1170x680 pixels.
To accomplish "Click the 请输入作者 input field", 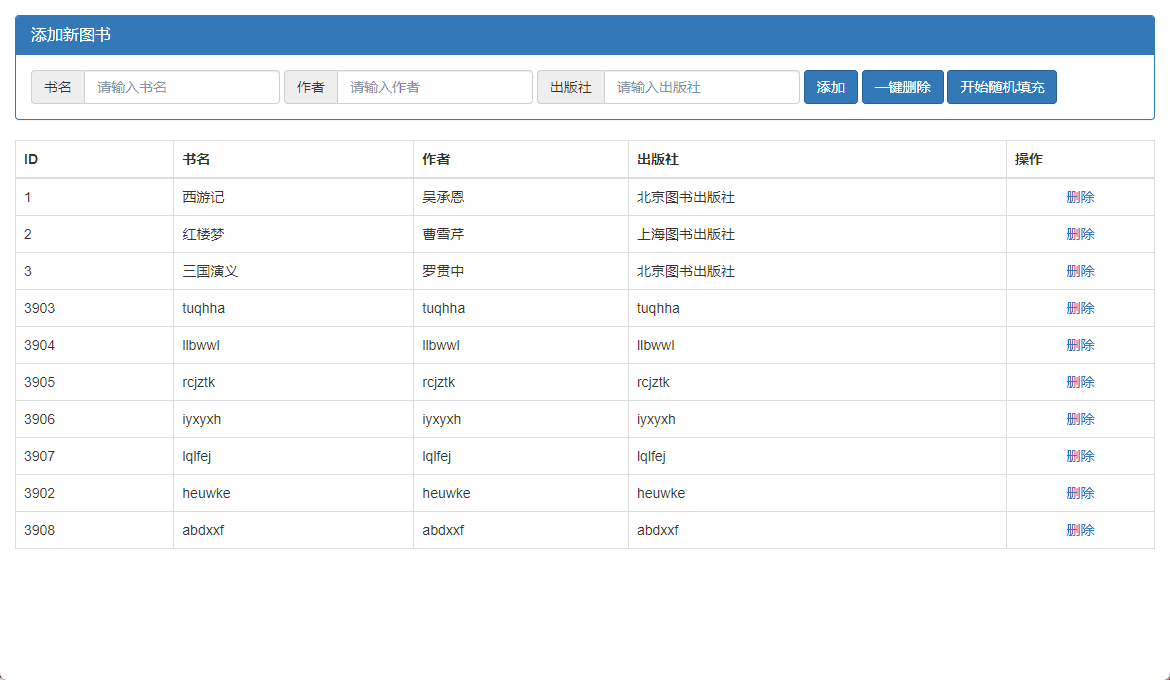I will pos(435,87).
